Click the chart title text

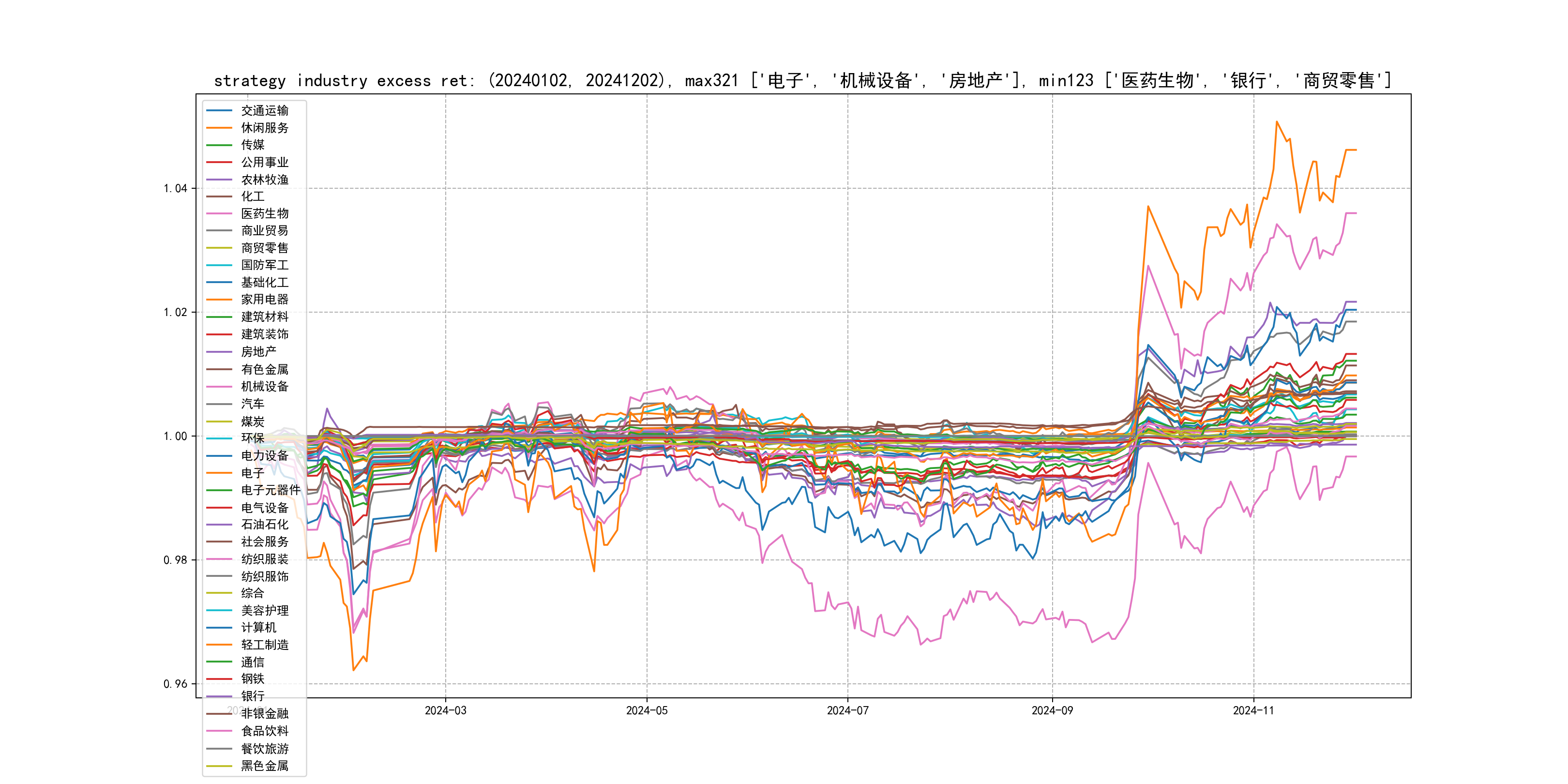(802, 81)
